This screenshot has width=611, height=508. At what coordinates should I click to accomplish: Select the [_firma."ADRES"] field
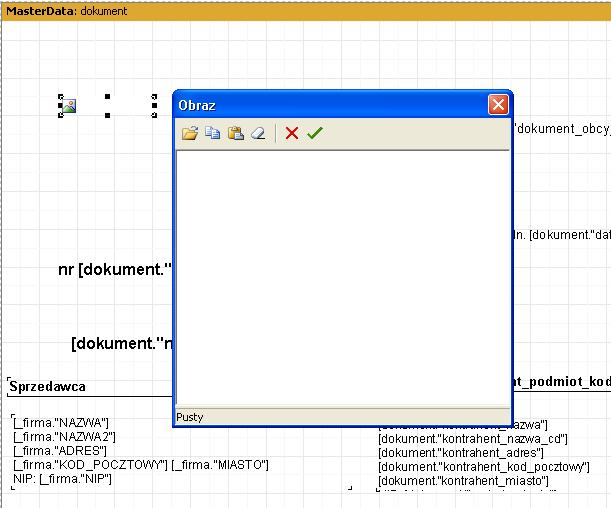(61, 451)
